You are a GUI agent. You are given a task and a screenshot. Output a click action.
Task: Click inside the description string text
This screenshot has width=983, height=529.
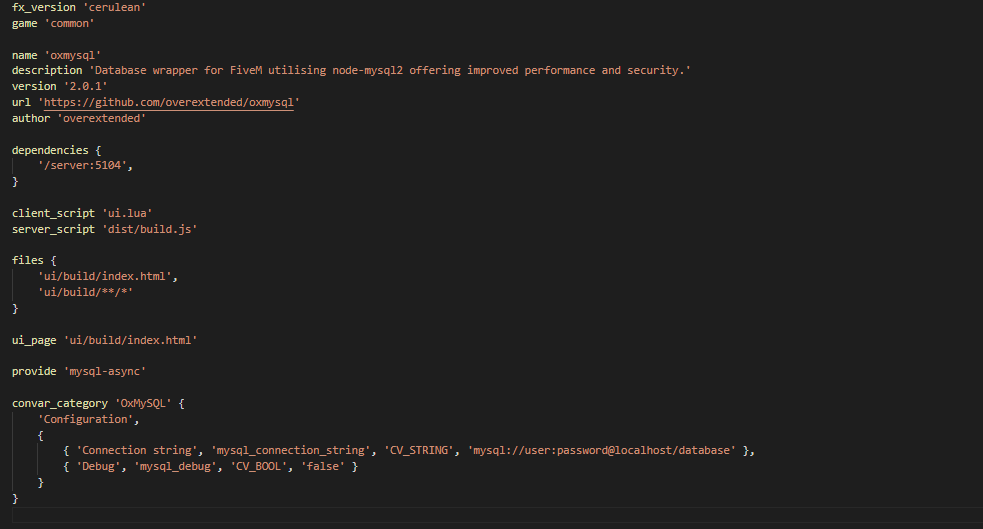click(x=389, y=71)
